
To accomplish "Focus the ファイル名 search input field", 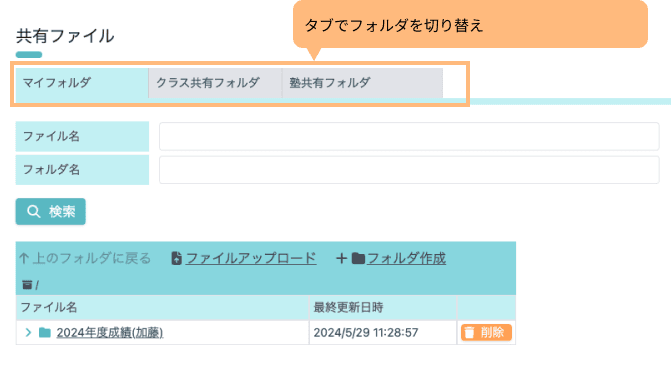I will pyautogui.click(x=409, y=137).
